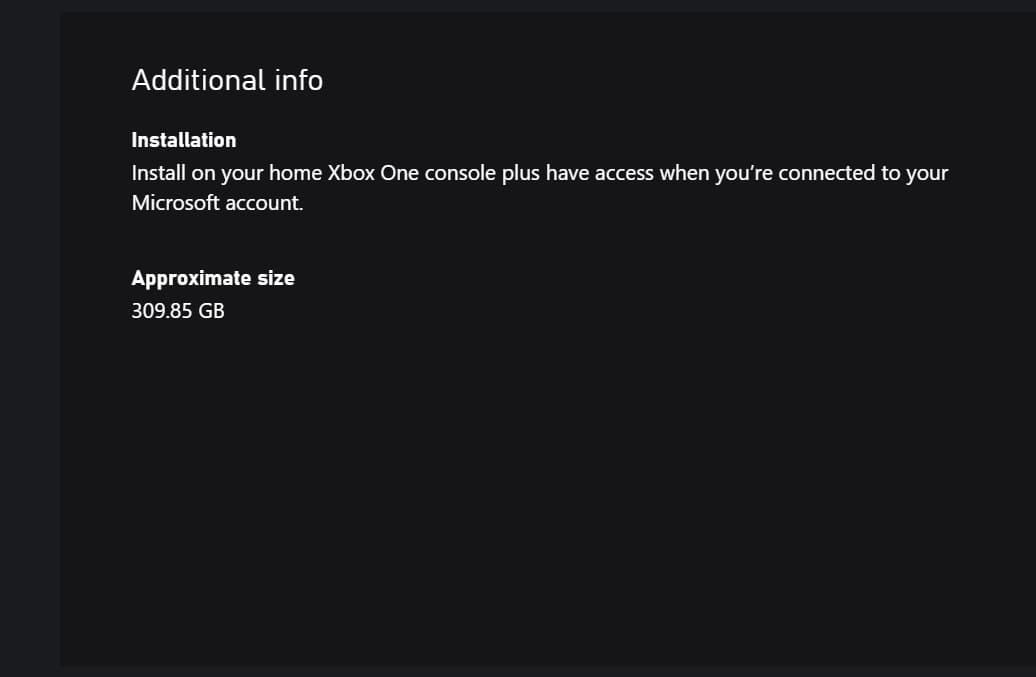The height and width of the screenshot is (677, 1036).
Task: Click the "Approximate size" label
Action: (x=213, y=278)
